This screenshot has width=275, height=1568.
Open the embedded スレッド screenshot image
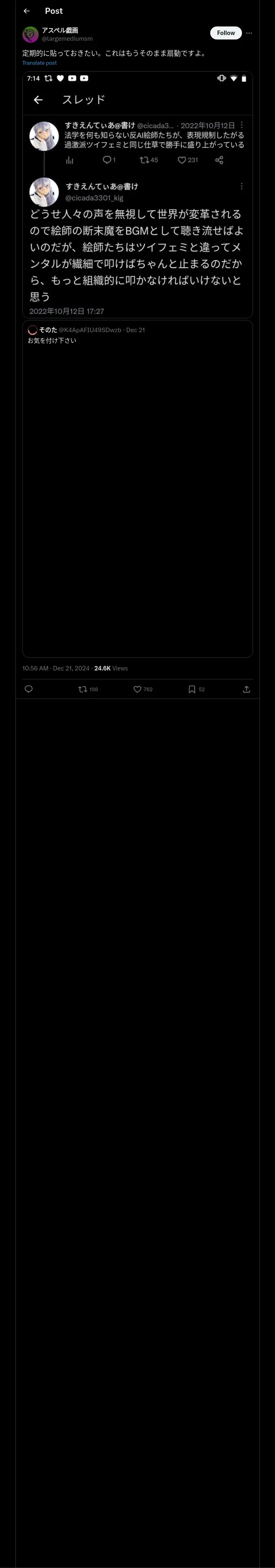[x=138, y=195]
